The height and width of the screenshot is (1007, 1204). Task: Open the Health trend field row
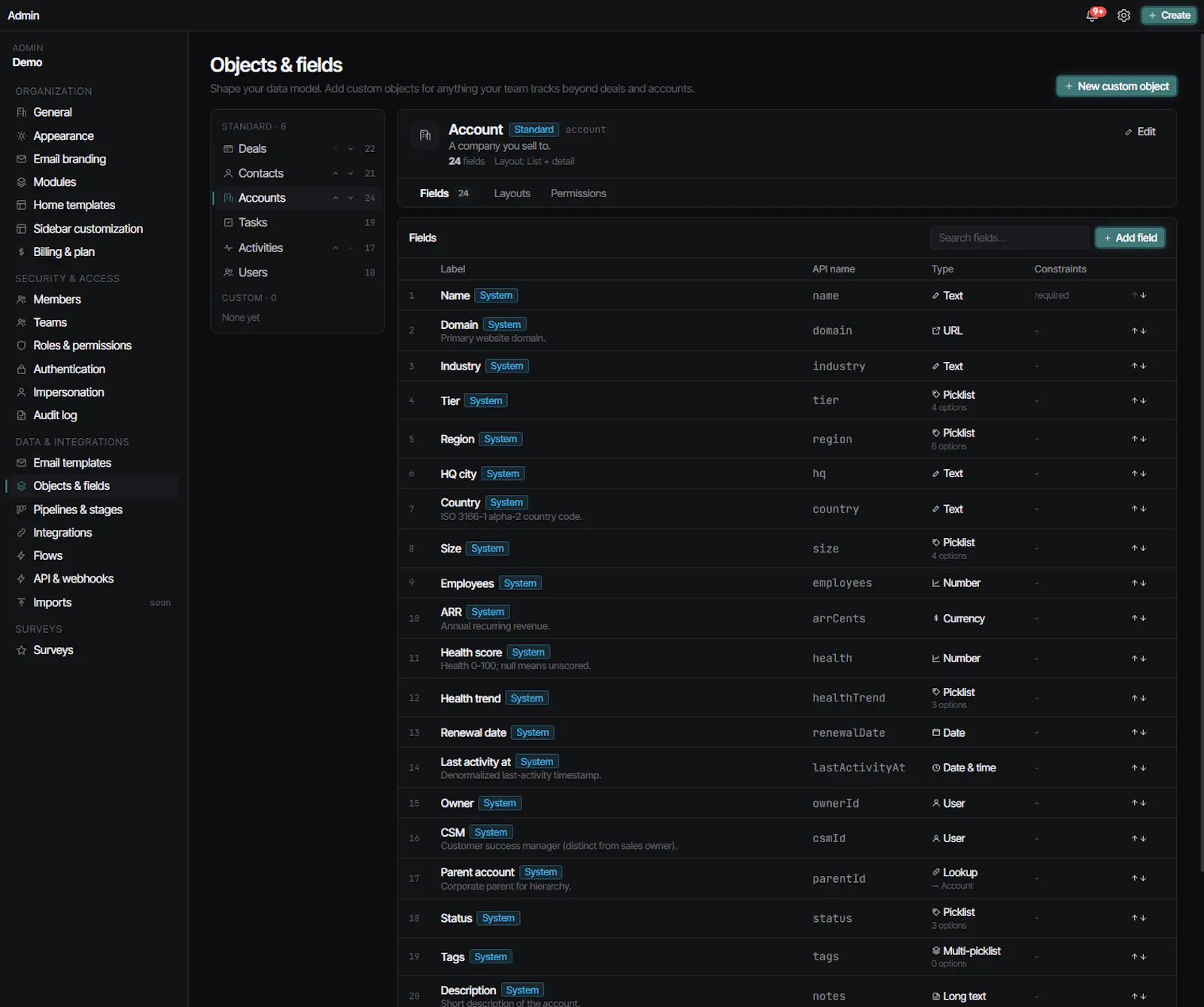coord(786,698)
